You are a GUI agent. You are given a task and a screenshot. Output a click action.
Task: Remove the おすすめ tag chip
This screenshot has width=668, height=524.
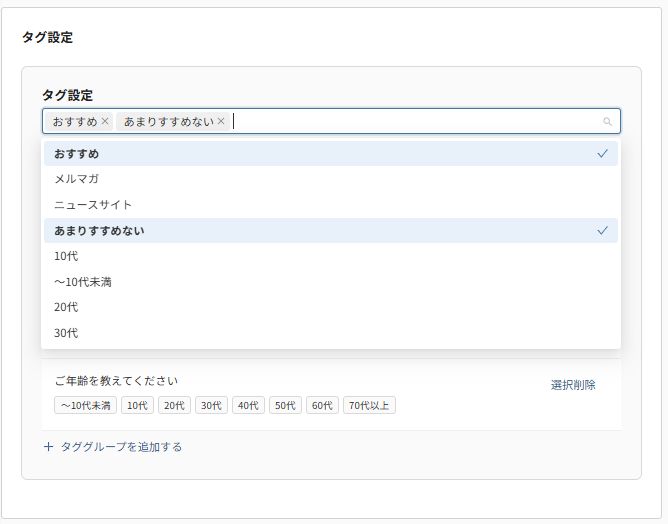[105, 122]
